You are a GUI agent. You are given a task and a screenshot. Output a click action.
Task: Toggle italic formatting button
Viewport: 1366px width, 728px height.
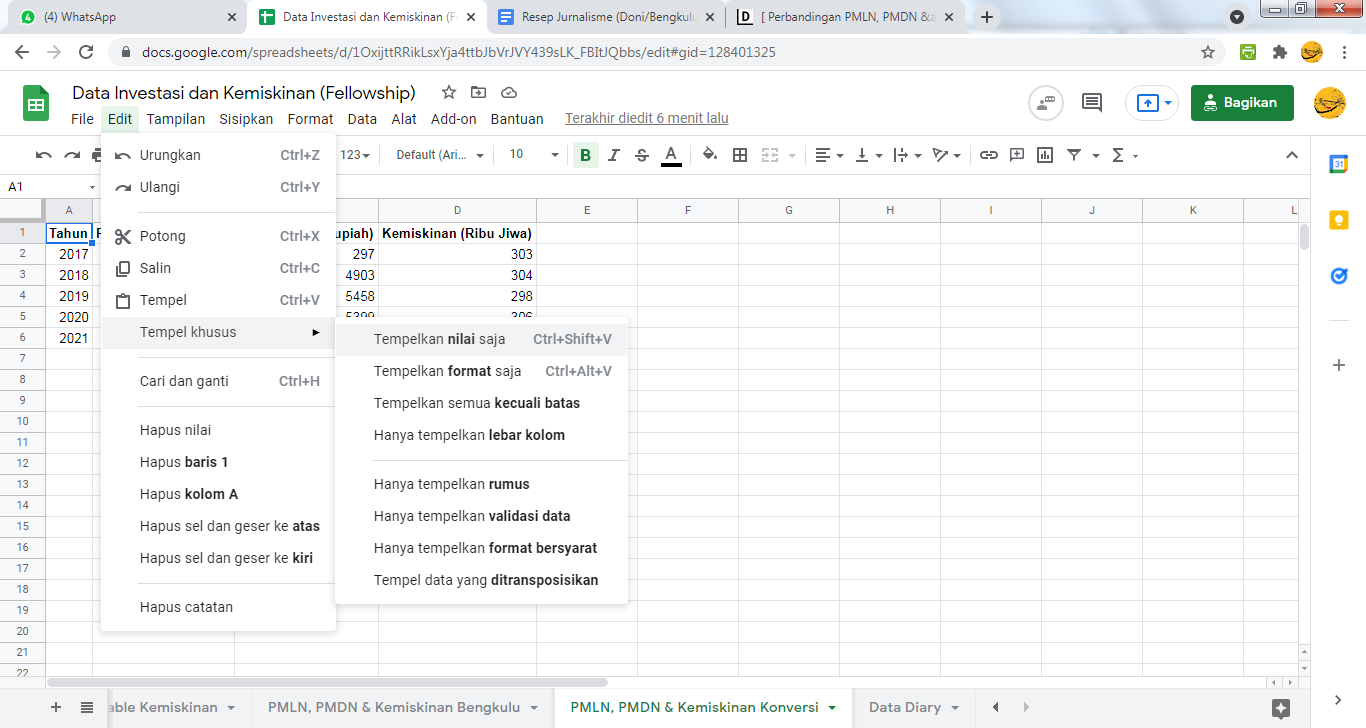coord(614,155)
